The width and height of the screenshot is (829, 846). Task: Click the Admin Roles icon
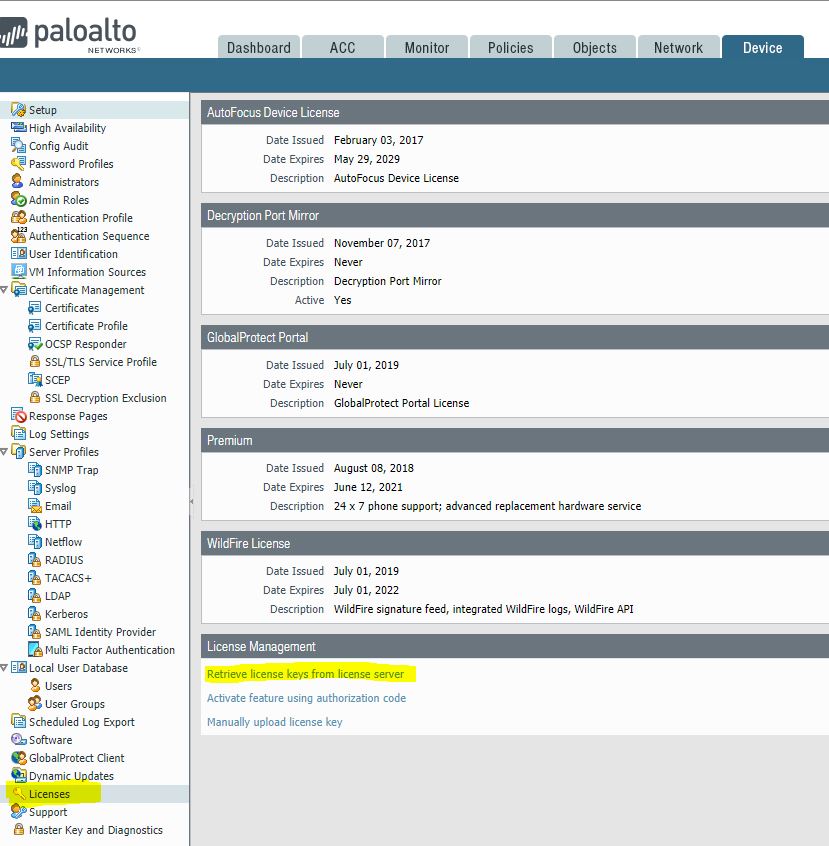tap(18, 200)
